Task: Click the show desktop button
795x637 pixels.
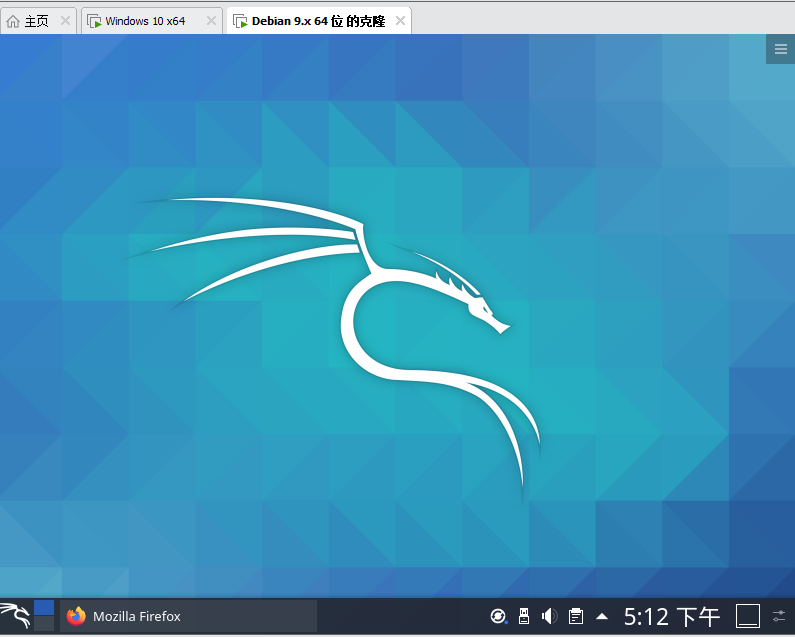Action: pos(748,616)
